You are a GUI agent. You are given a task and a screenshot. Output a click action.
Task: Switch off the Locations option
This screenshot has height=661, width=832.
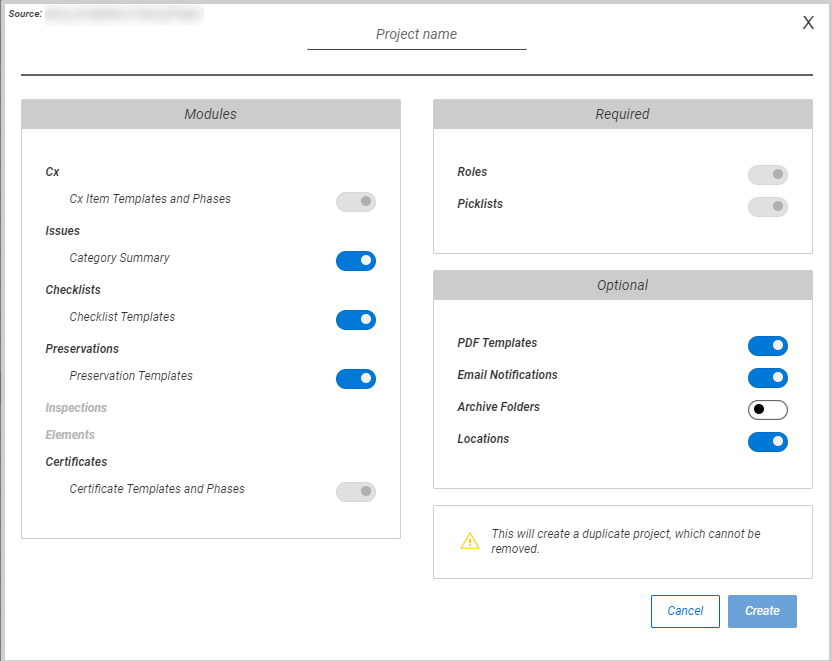767,442
